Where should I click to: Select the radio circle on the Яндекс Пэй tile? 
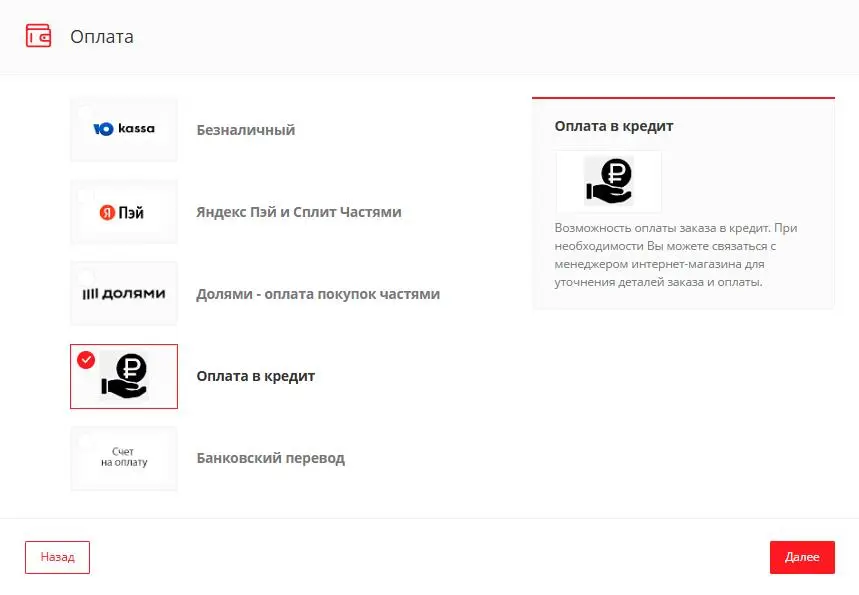[x=86, y=195]
